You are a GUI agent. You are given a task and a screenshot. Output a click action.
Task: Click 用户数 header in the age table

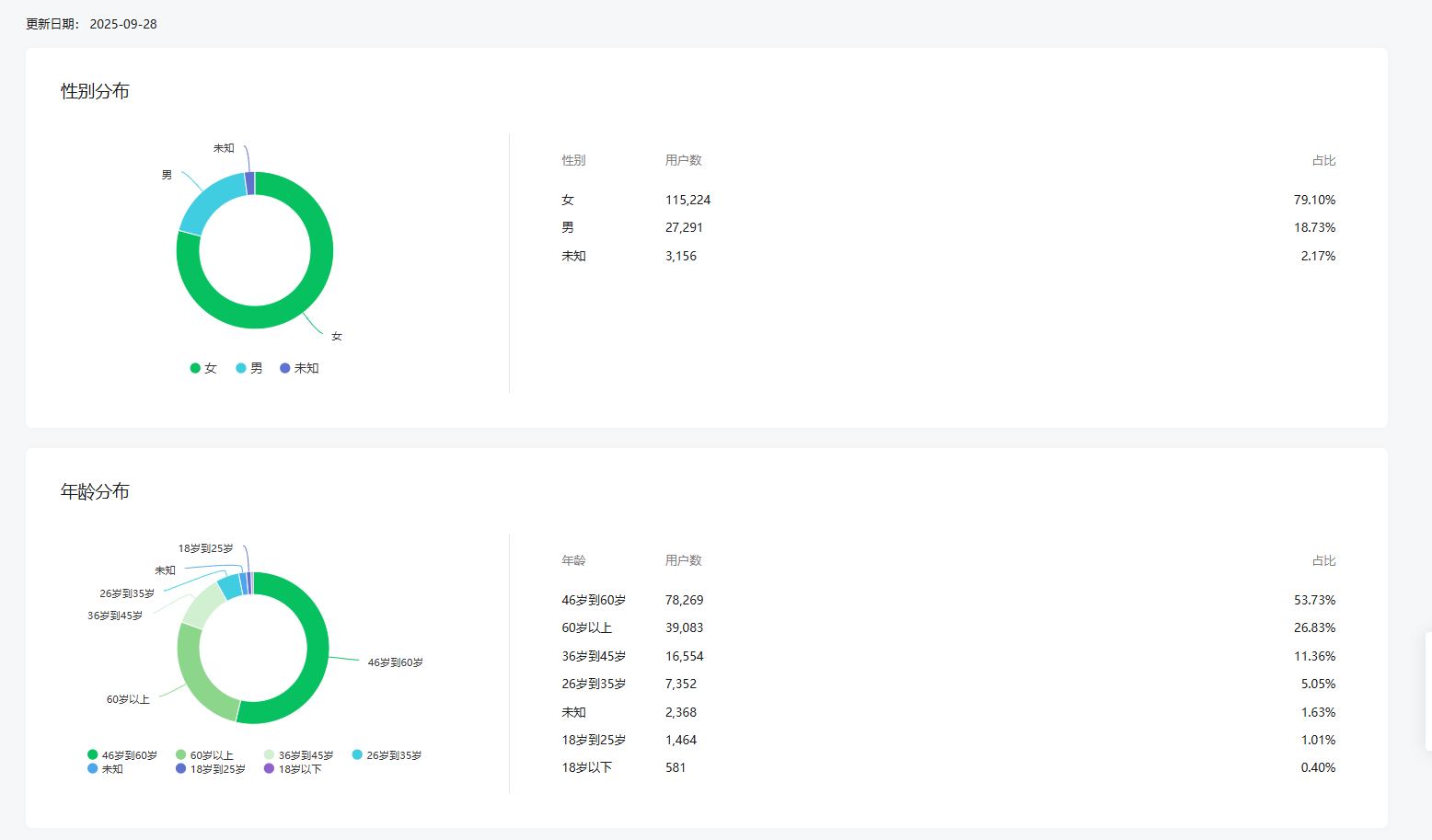coord(684,560)
